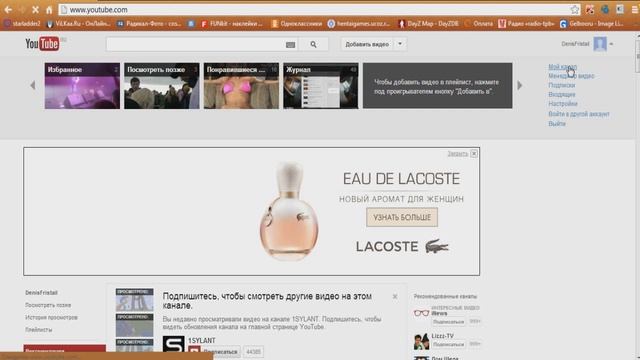640x360 pixels.
Task: Click the Закрыть link above the ad
Action: coord(458,154)
